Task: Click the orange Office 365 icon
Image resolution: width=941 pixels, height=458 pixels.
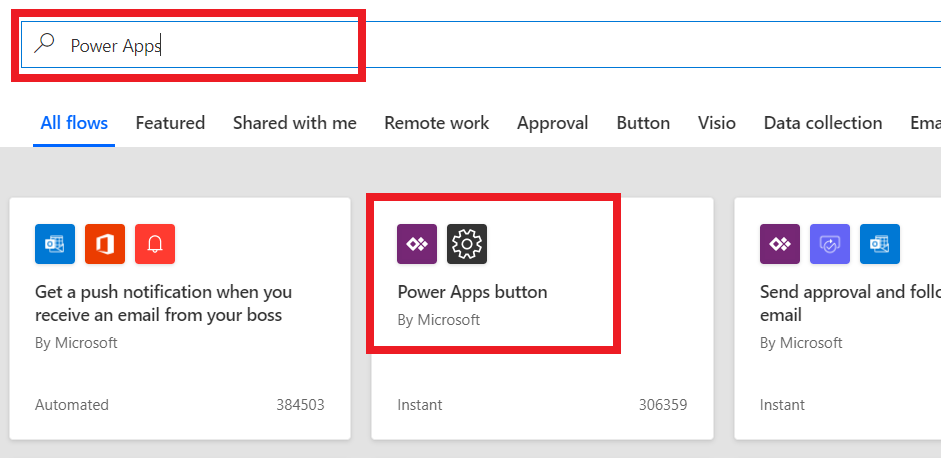Action: pos(105,244)
